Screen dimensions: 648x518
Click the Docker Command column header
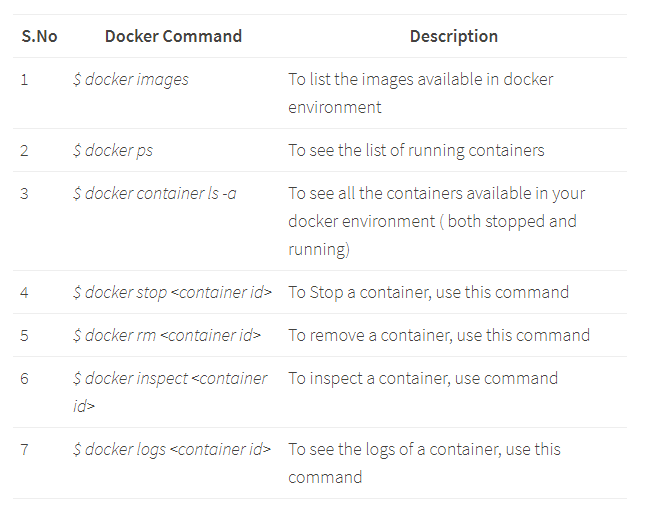173,36
